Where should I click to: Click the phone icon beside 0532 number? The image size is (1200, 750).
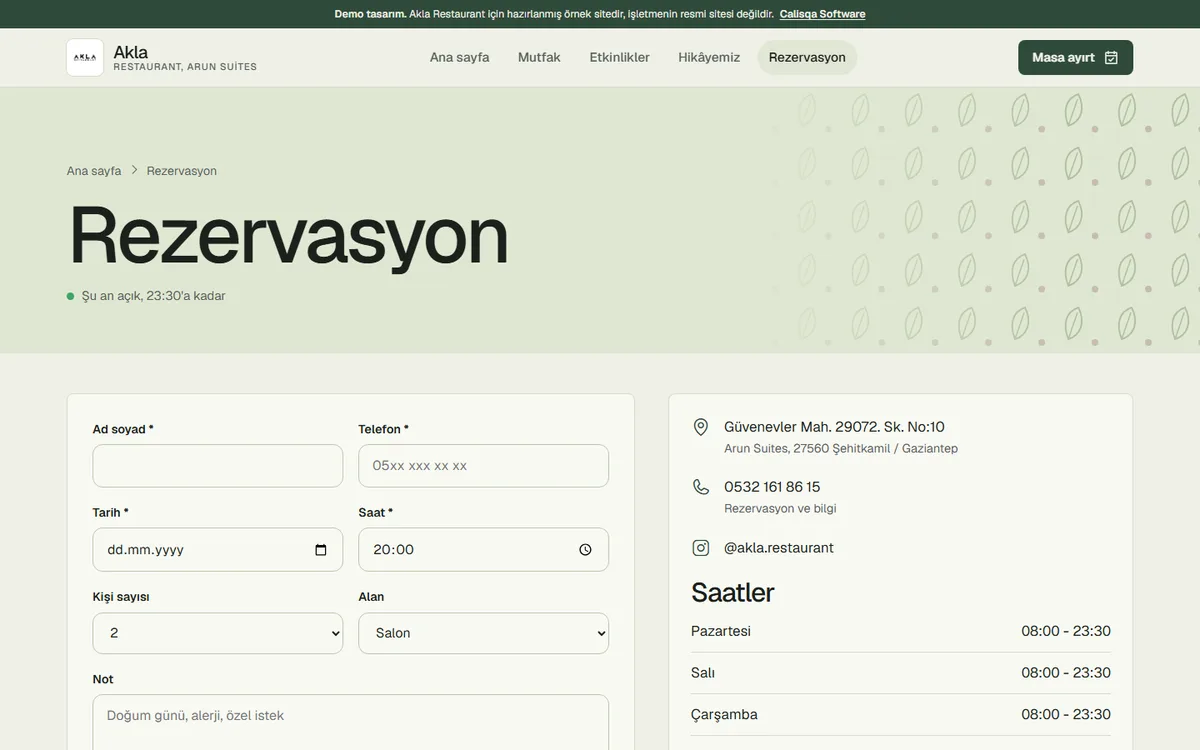701,487
